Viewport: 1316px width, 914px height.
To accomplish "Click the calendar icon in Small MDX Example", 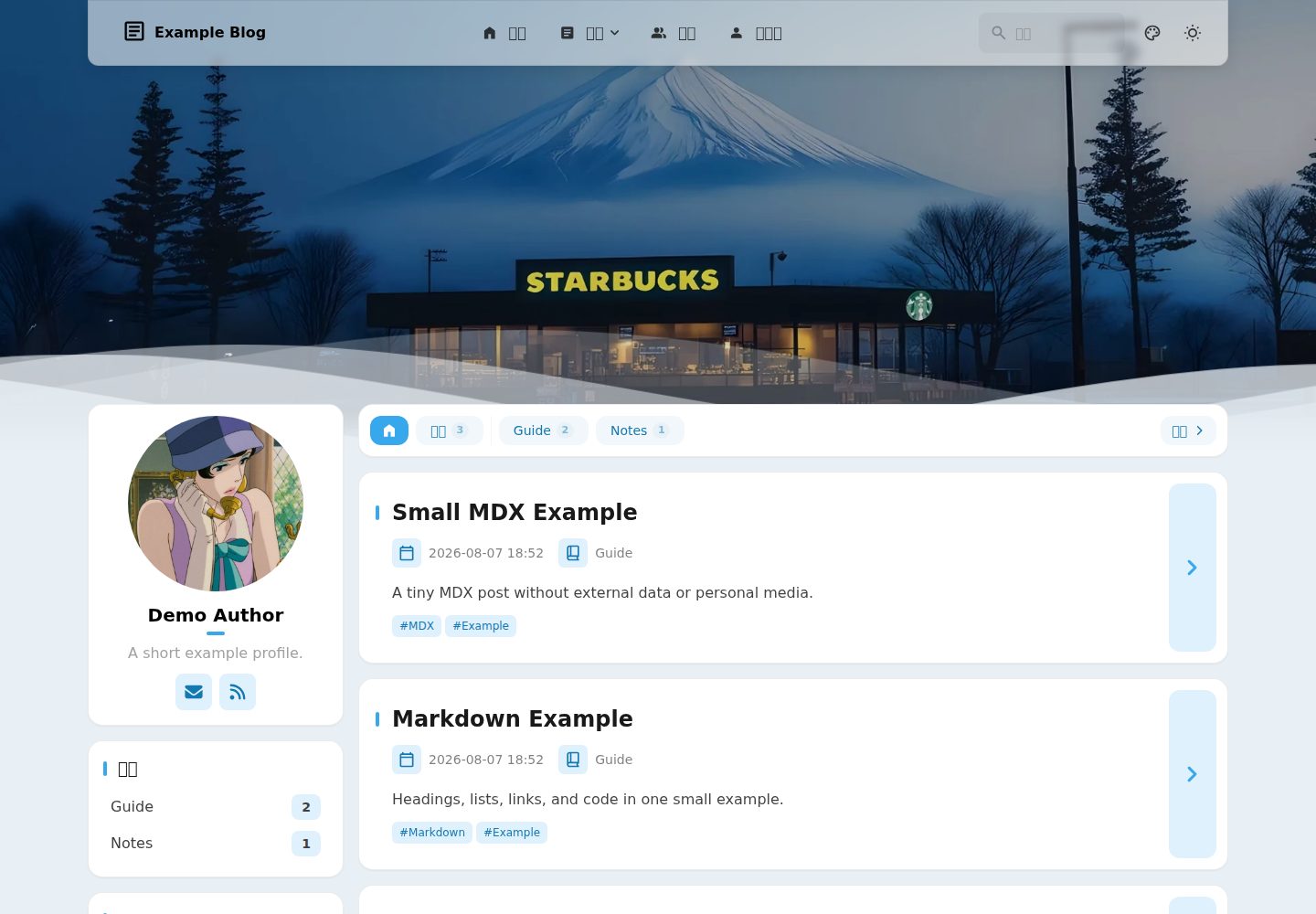I will click(407, 553).
